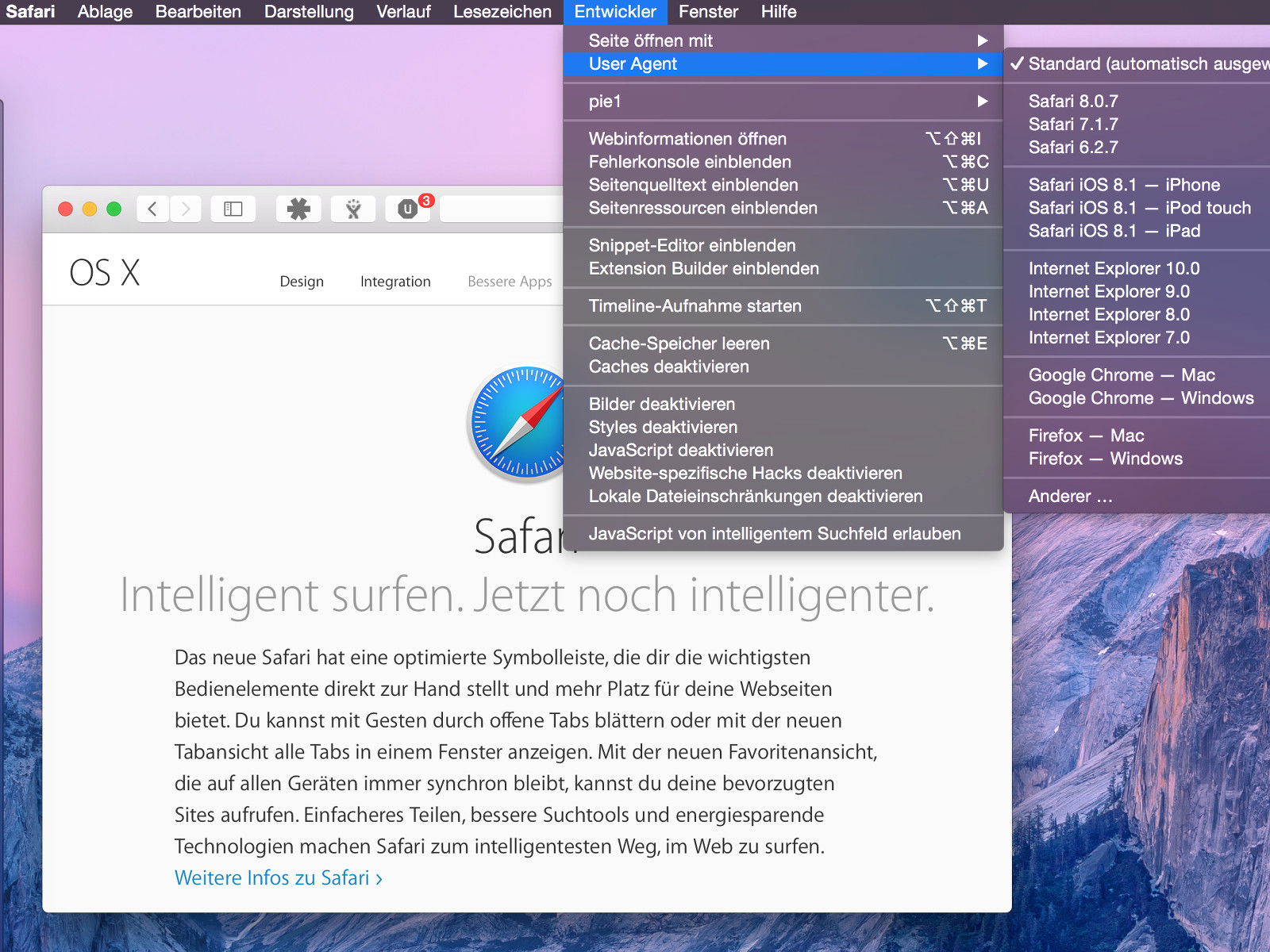Select Firefox — Mac user agent
1270x952 pixels.
pos(1137,436)
